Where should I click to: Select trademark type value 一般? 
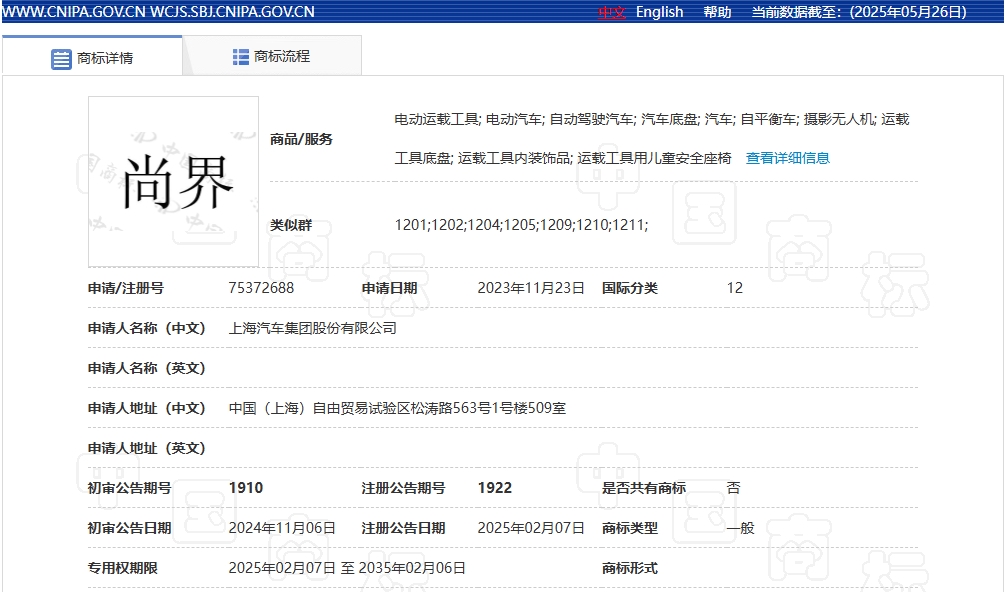pyautogui.click(x=740, y=528)
